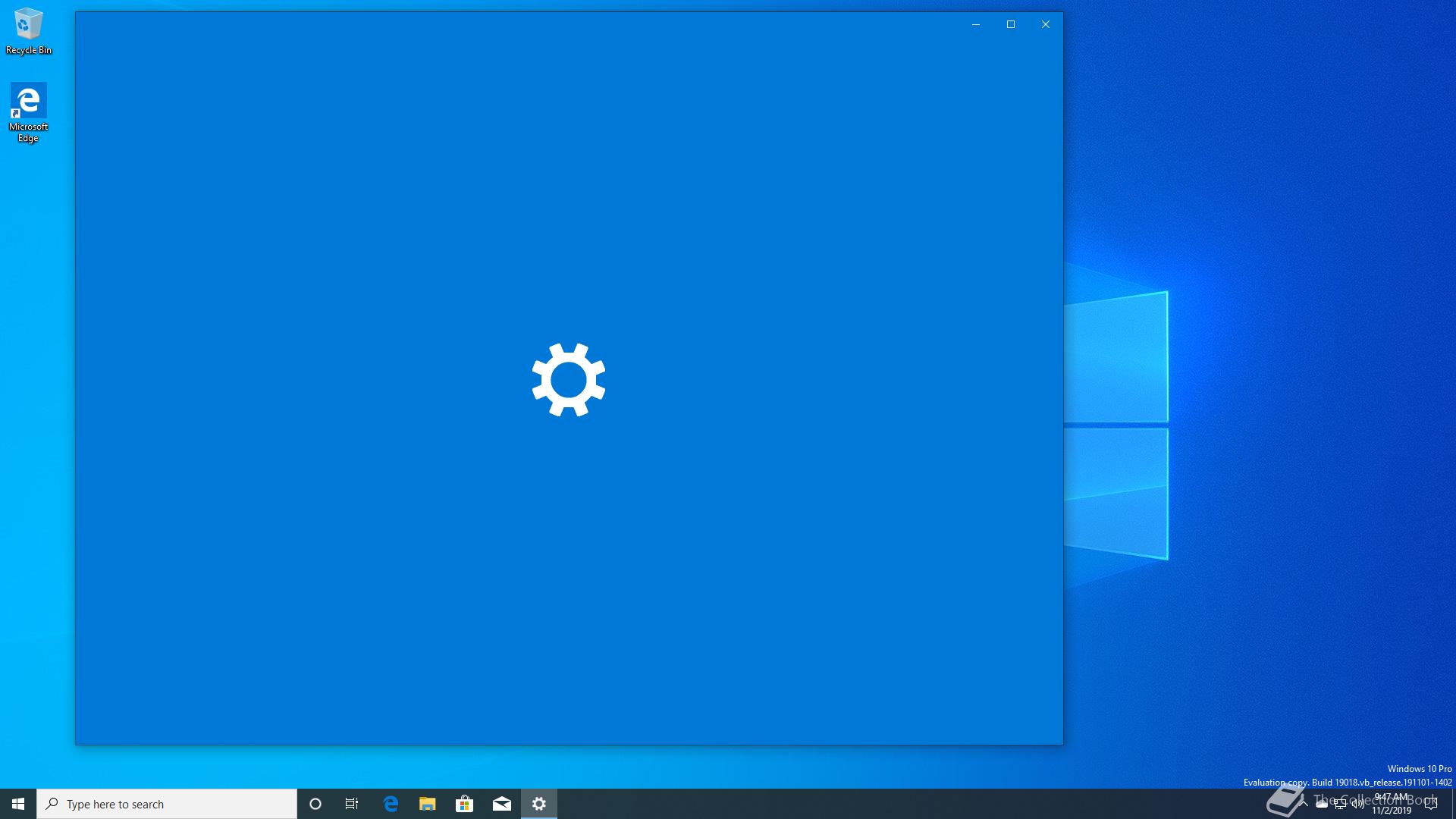
Task: Show hidden system tray icons
Action: pyautogui.click(x=1303, y=804)
